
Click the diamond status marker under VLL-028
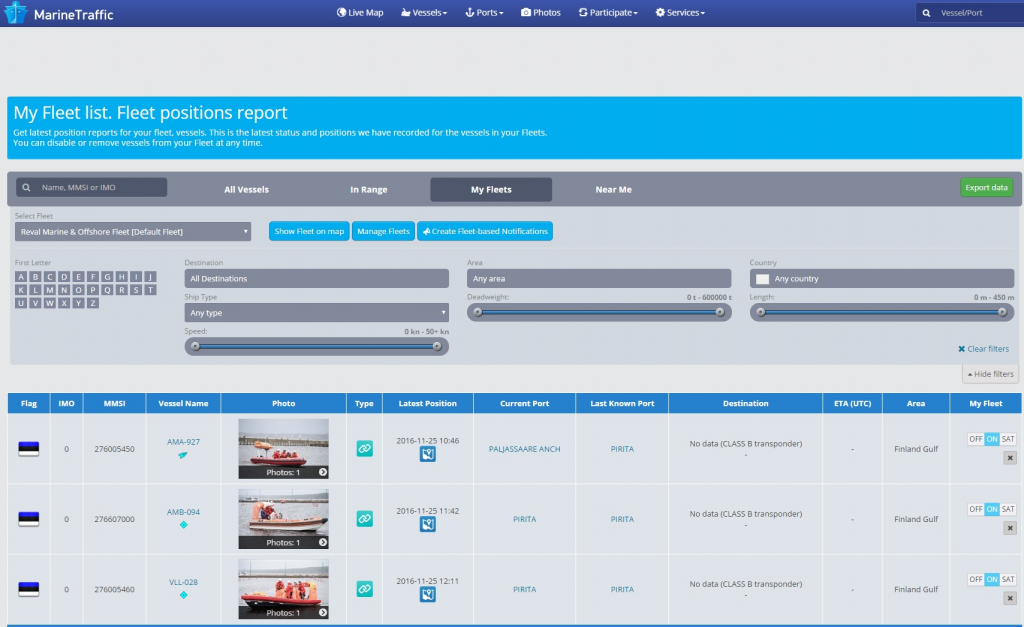pos(184,595)
